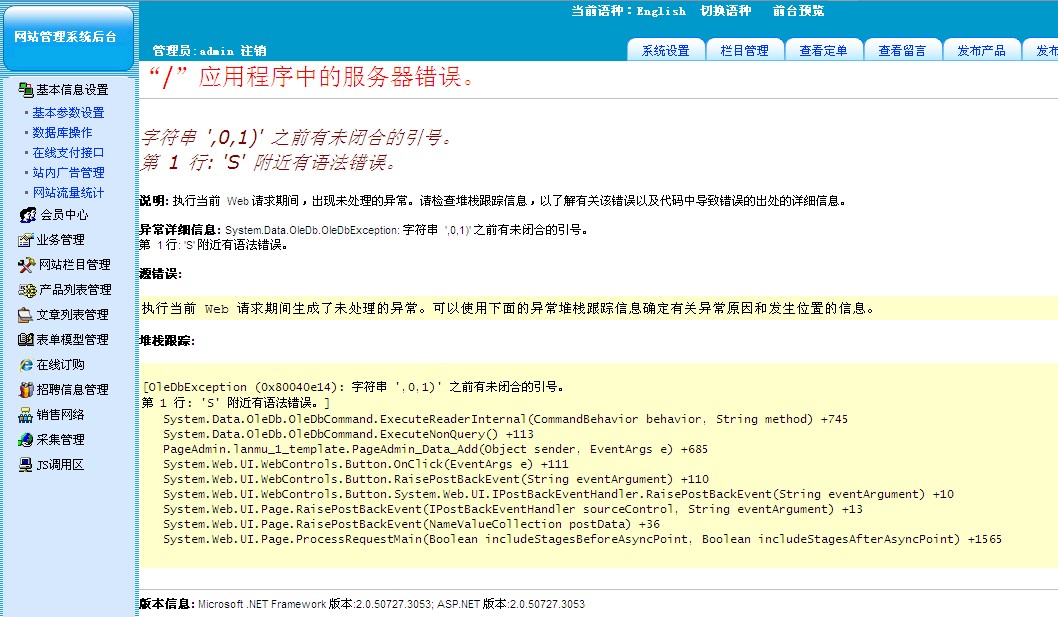The image size is (1058, 617).
Task: Click the book icon for 表单模型管理
Action: (x=26, y=340)
